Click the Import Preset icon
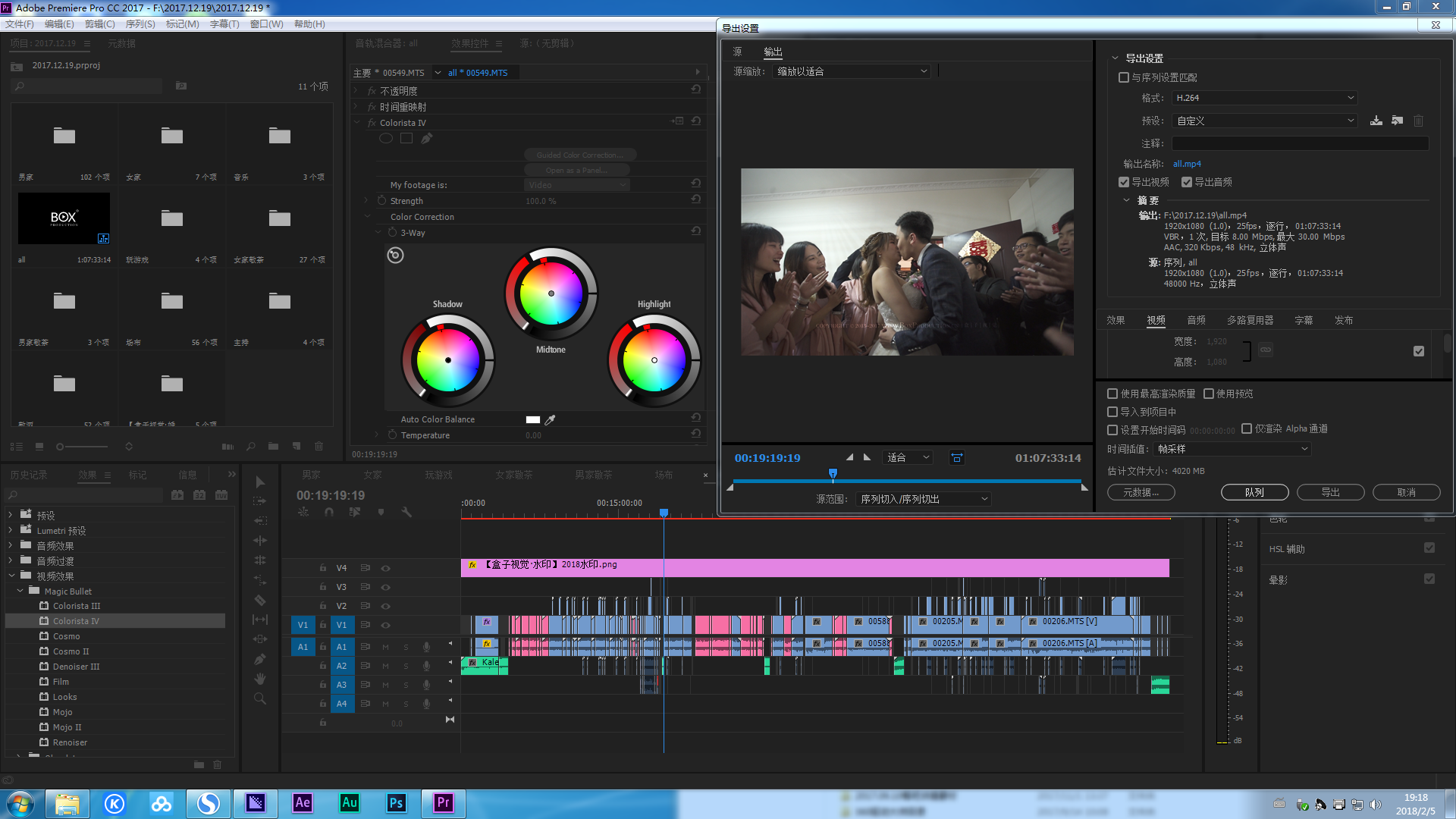 1397,121
